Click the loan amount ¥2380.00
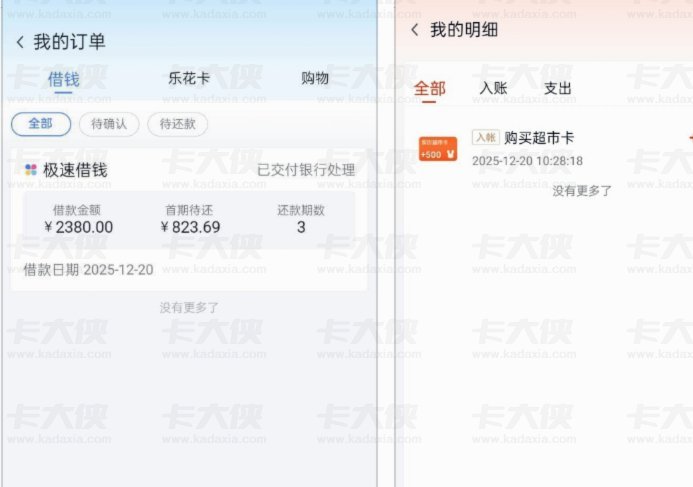Viewport: 693px width, 487px height. coord(79,227)
